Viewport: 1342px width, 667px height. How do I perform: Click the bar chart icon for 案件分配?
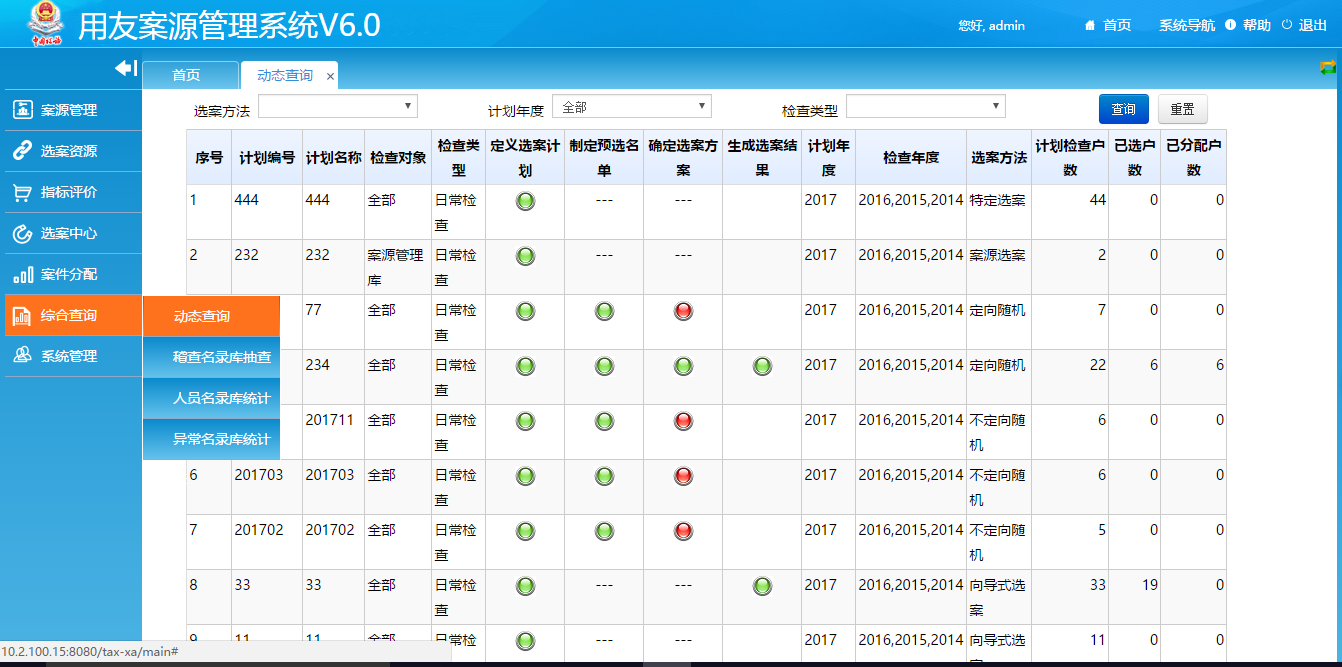click(22, 274)
